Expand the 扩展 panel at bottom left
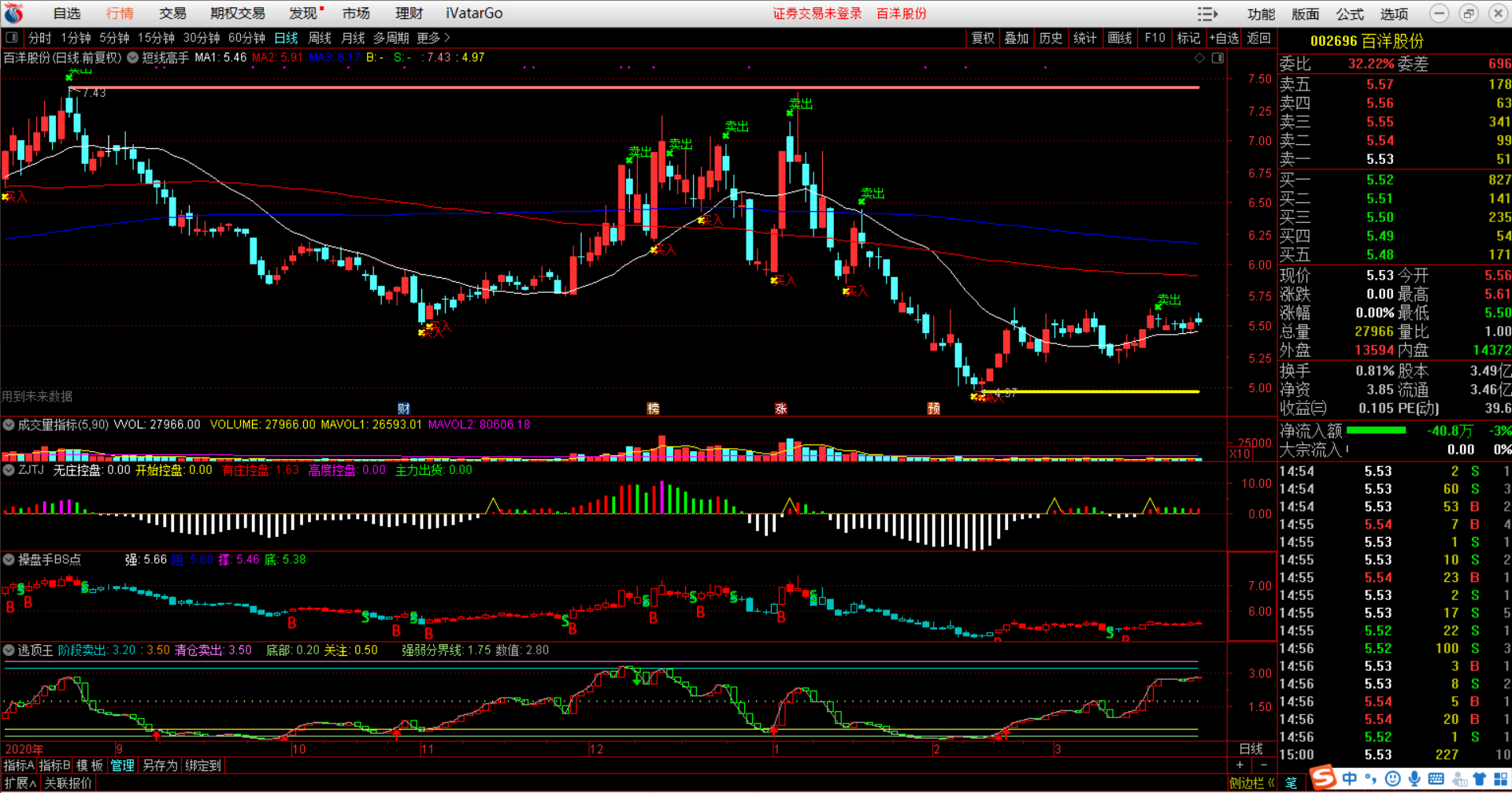Viewport: 1512px width, 793px height. 20,783
